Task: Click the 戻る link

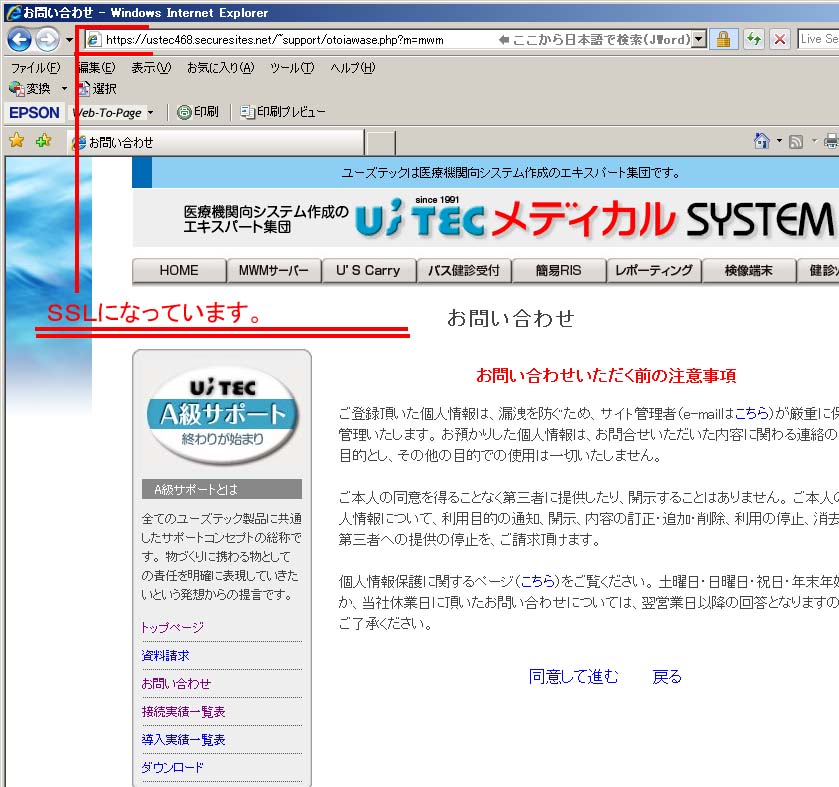Action: pos(667,677)
